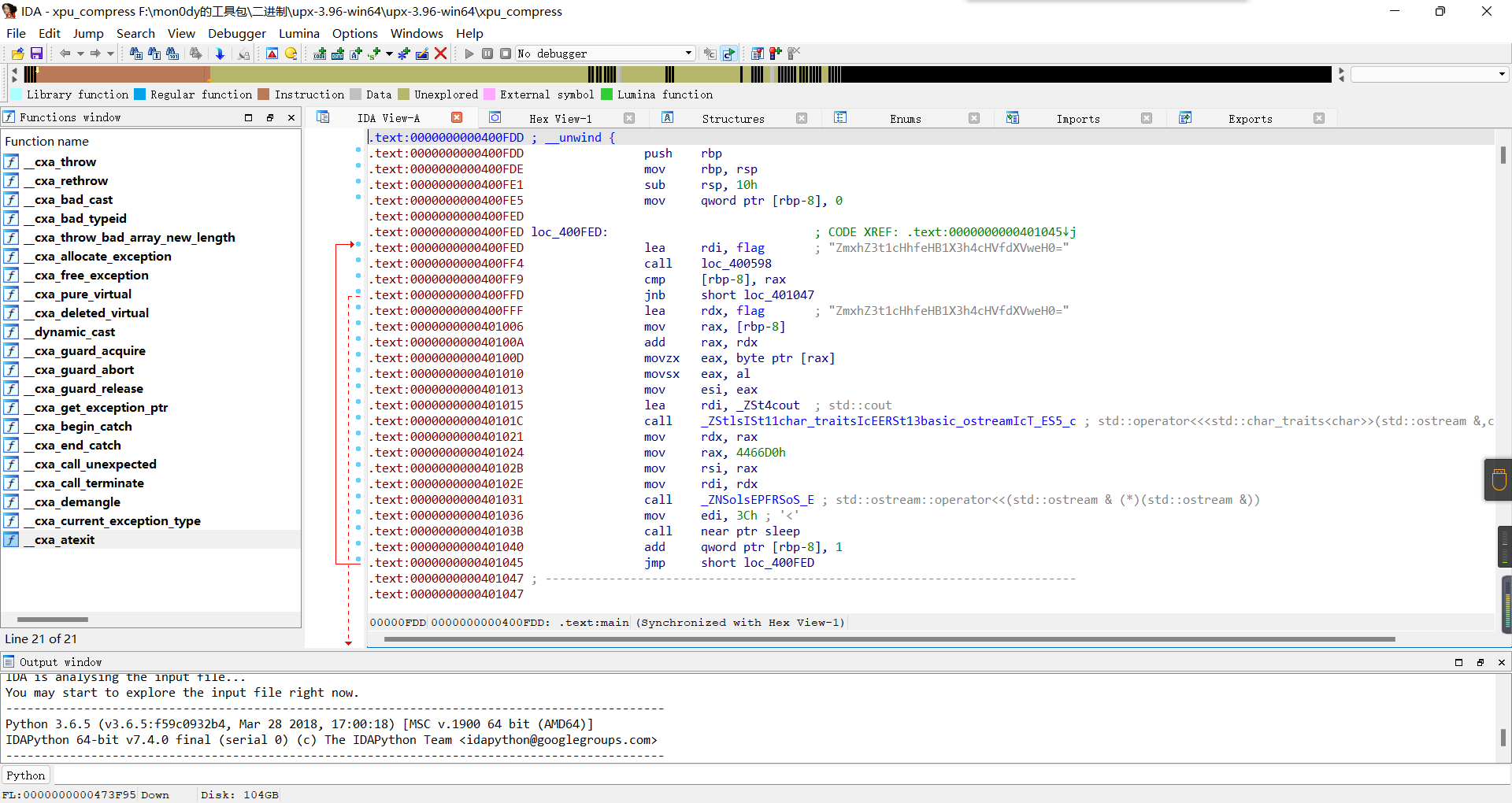
Task: Click the search text binoculars icon
Action: point(154,54)
